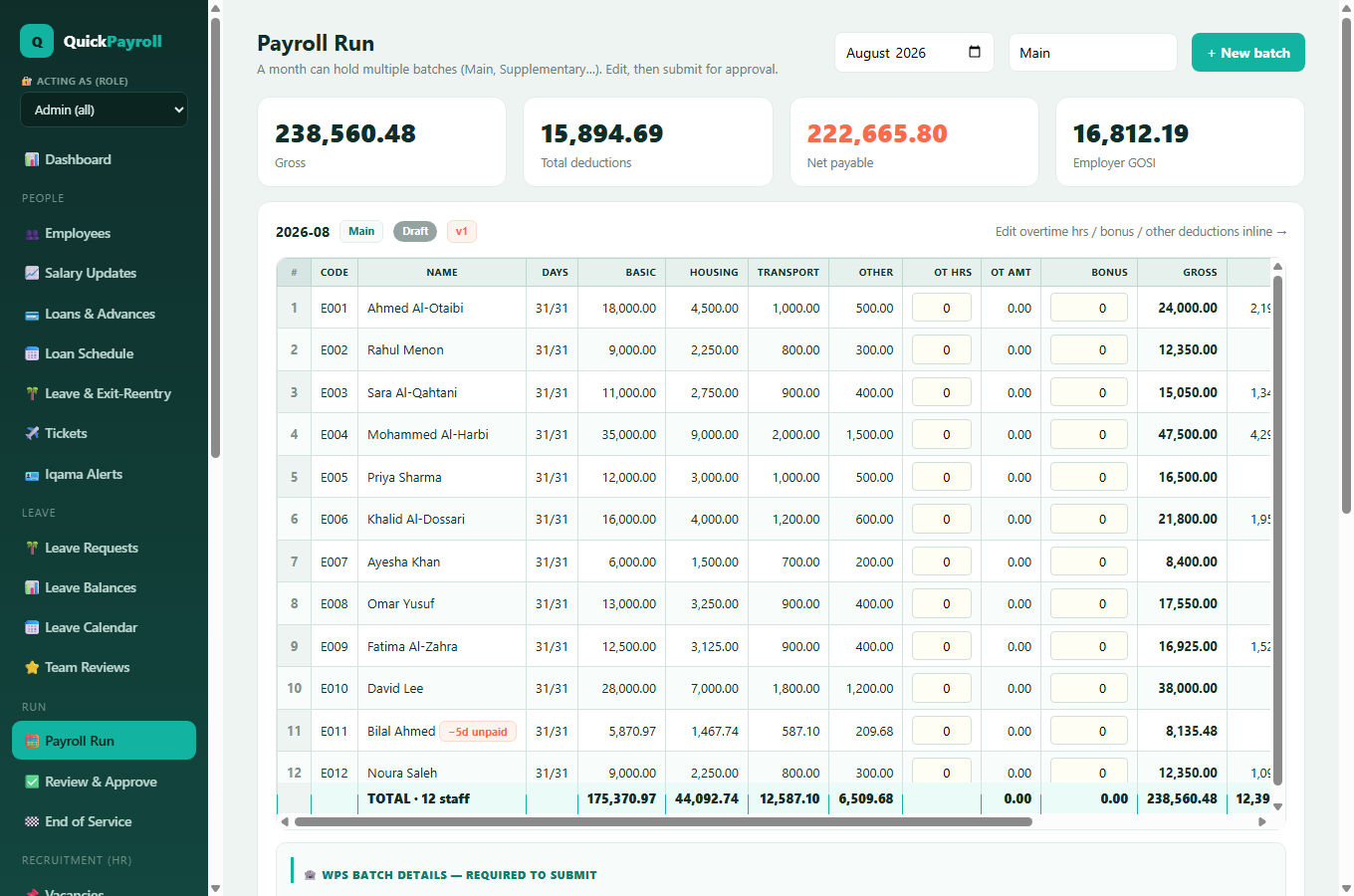
Task: Click employee code E004
Action: [x=335, y=435]
